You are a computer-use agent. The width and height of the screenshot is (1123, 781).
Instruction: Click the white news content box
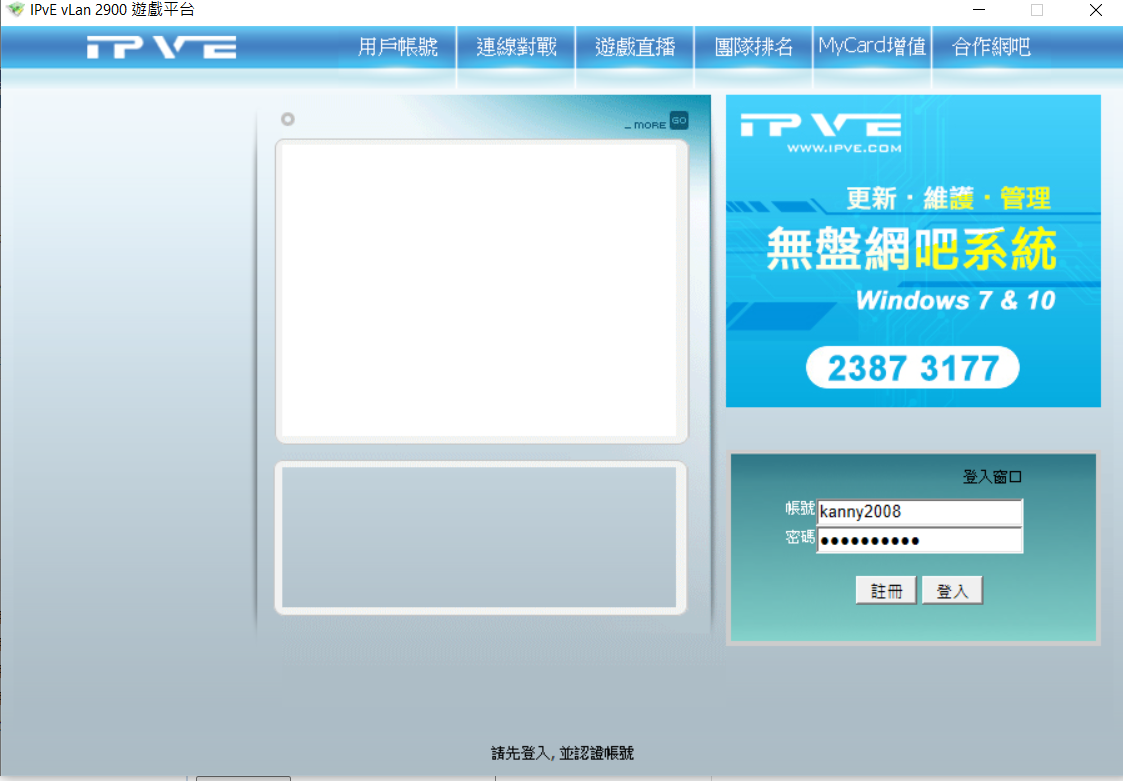click(x=481, y=291)
